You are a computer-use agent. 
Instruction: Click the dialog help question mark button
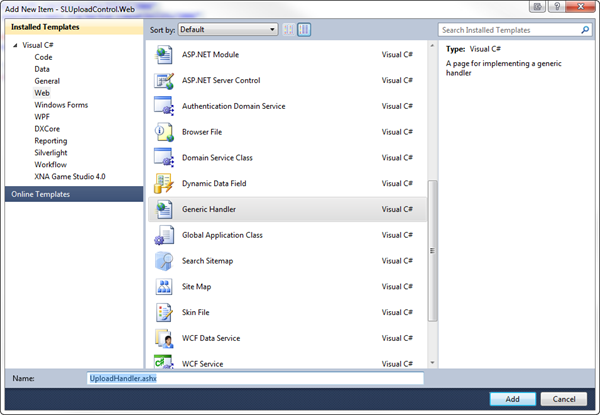click(x=557, y=6)
